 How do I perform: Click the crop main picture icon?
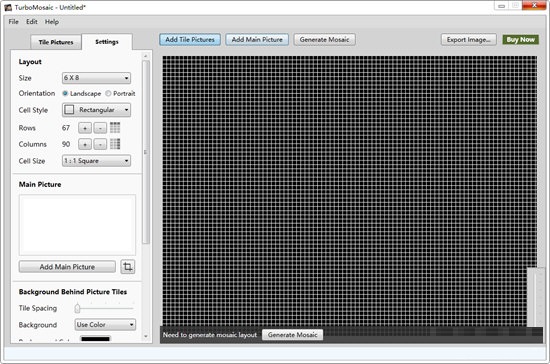(x=128, y=267)
